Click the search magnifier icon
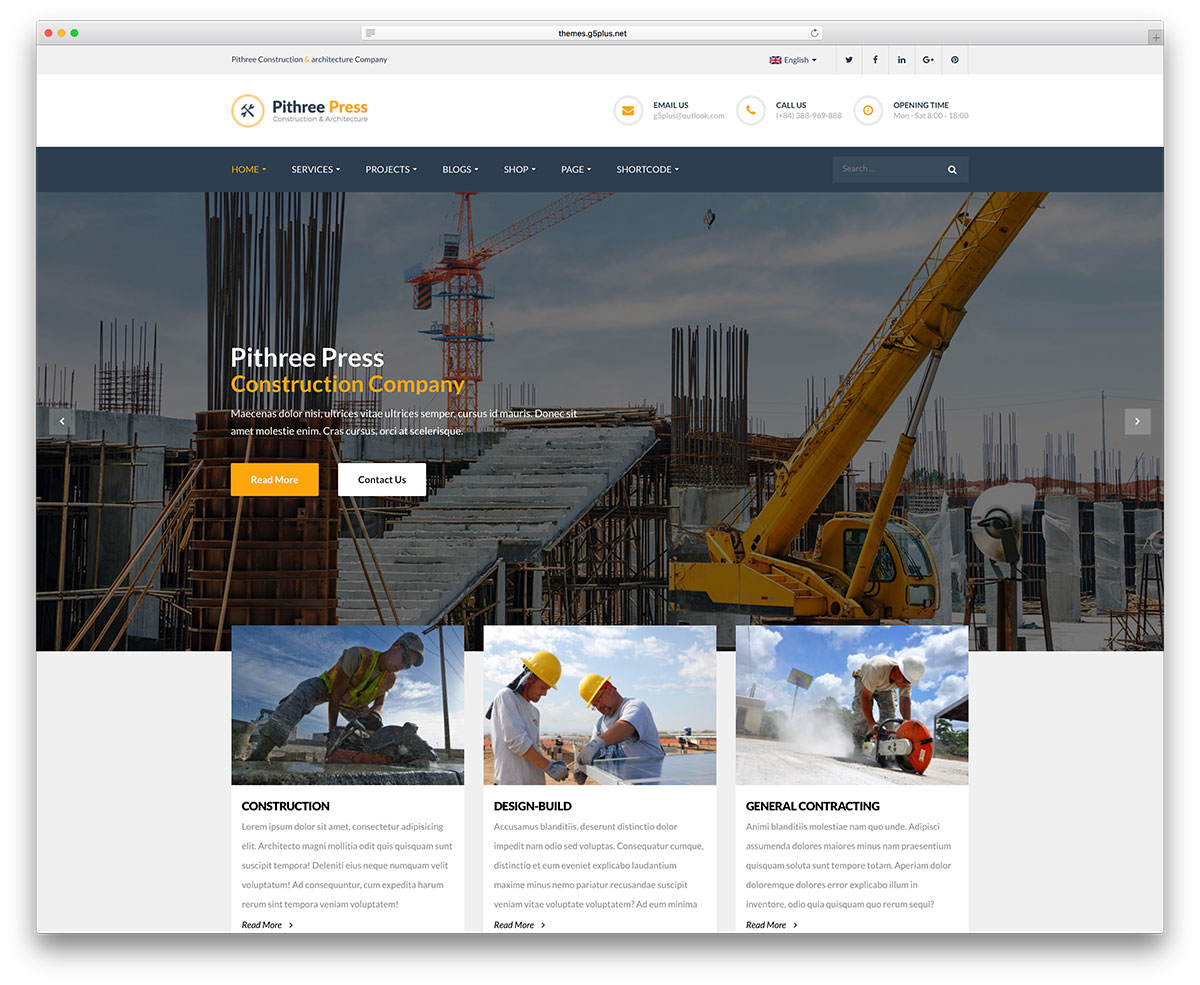Image resolution: width=1200 pixels, height=985 pixels. pyautogui.click(x=952, y=170)
